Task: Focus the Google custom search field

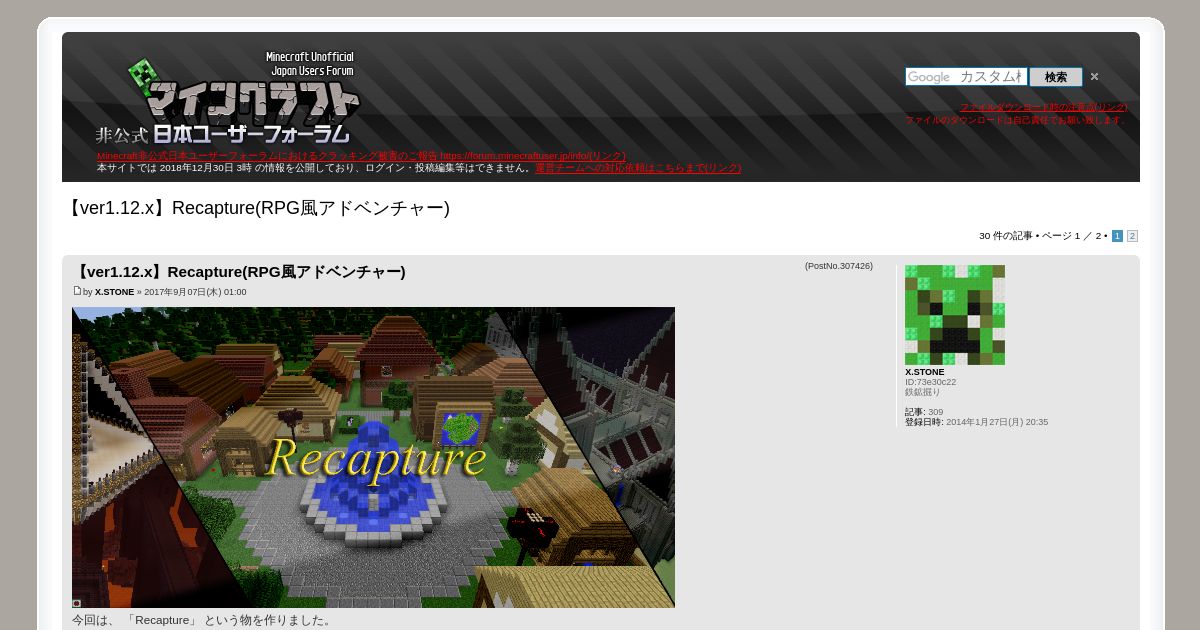Action: point(966,77)
